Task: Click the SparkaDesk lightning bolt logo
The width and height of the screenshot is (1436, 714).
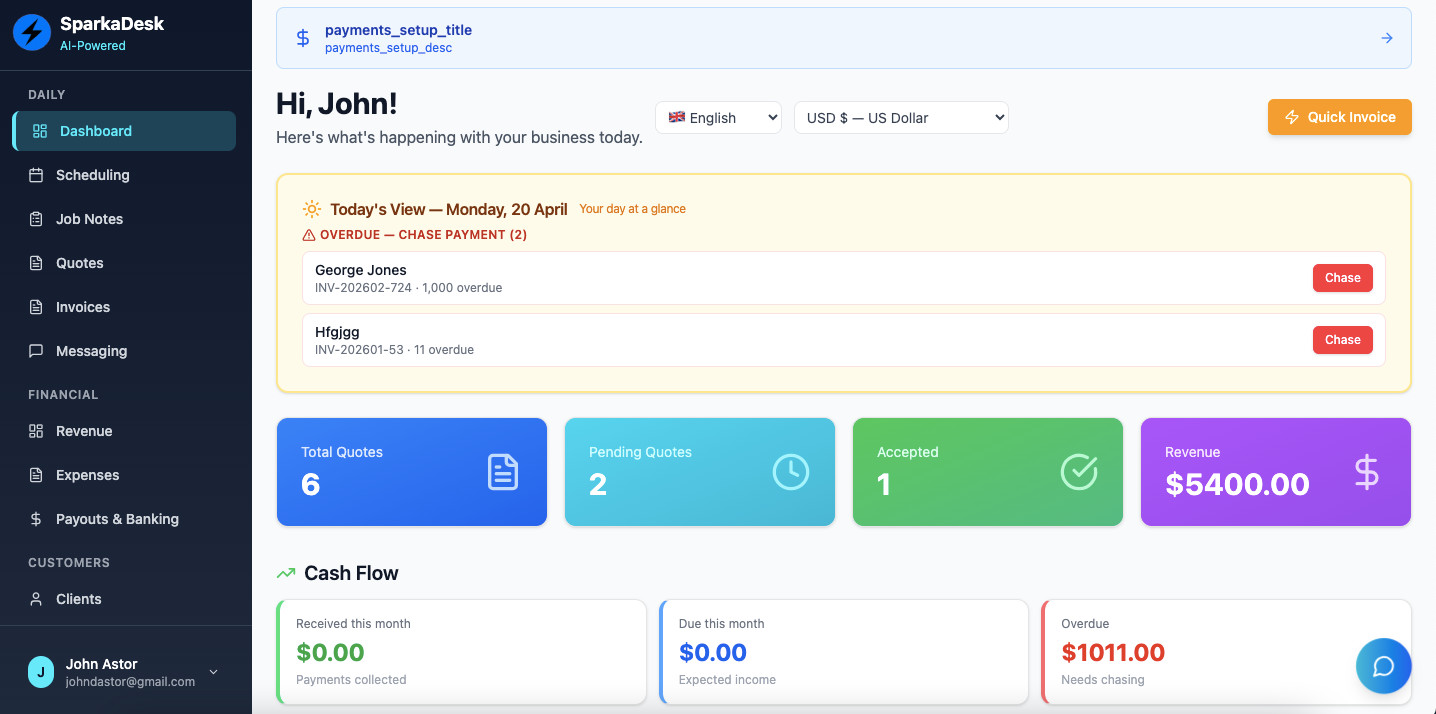Action: click(32, 32)
